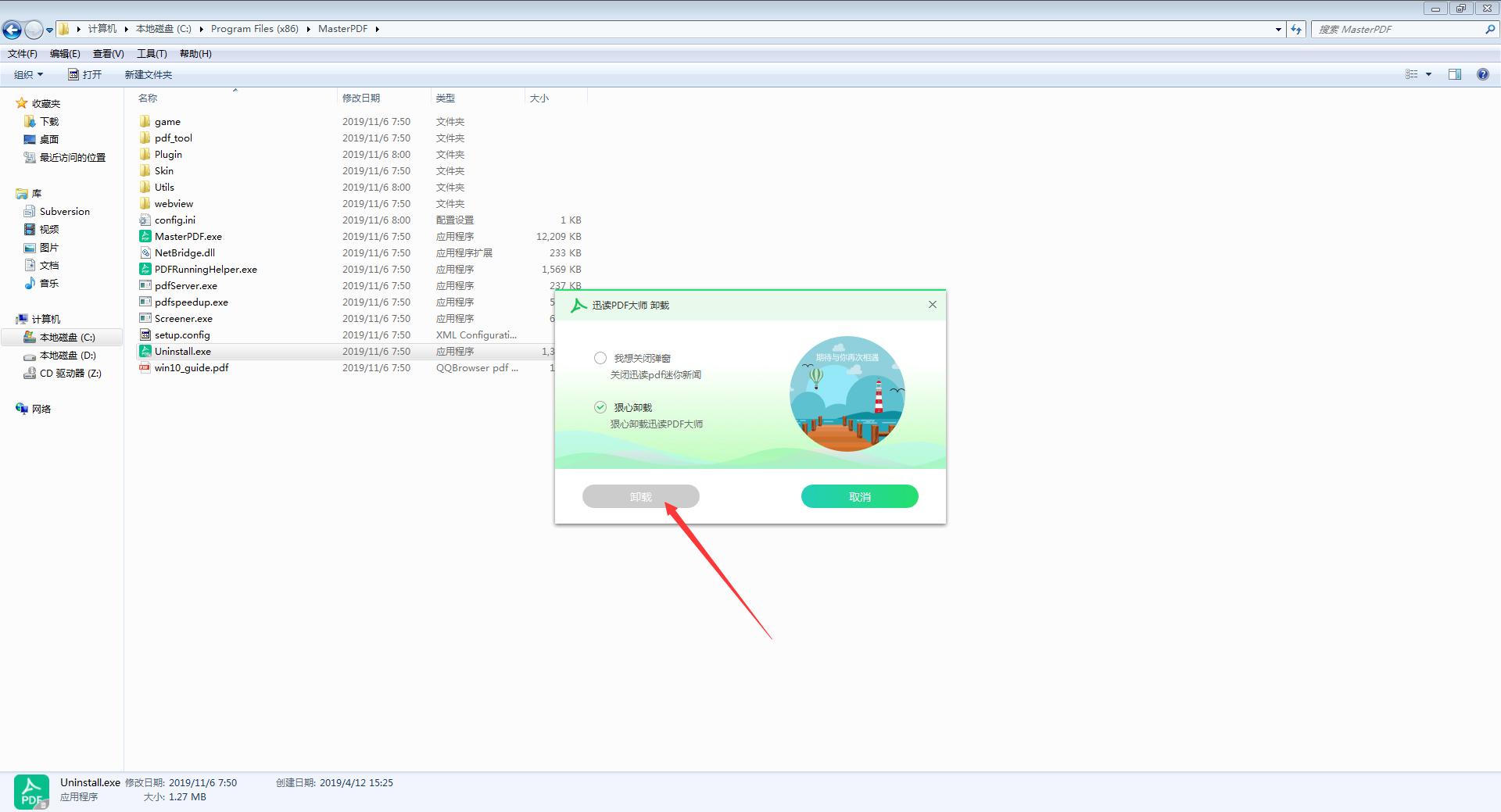
Task: Open the Plugin folder
Action: pos(168,154)
